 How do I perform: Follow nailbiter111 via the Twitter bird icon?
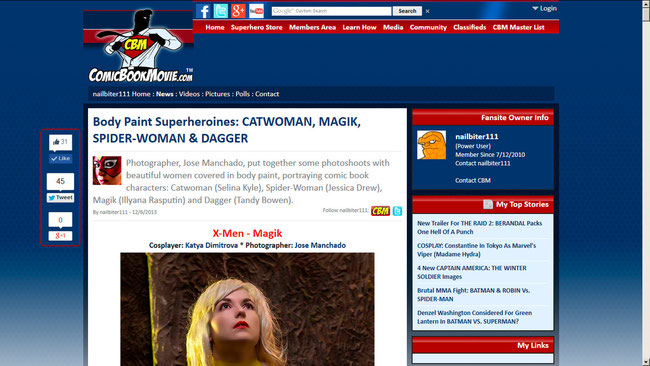point(397,211)
